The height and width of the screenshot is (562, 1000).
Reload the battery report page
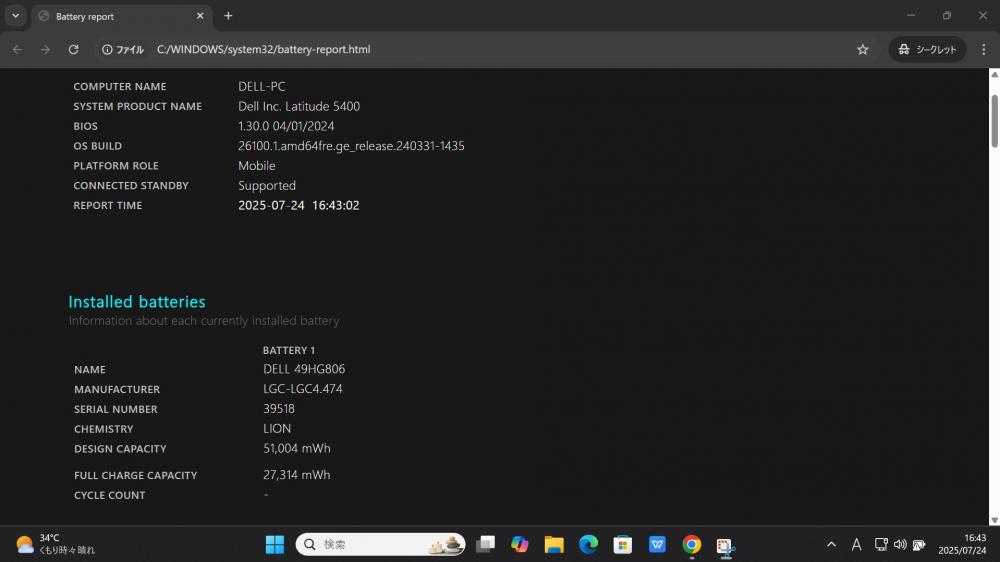pyautogui.click(x=73, y=49)
